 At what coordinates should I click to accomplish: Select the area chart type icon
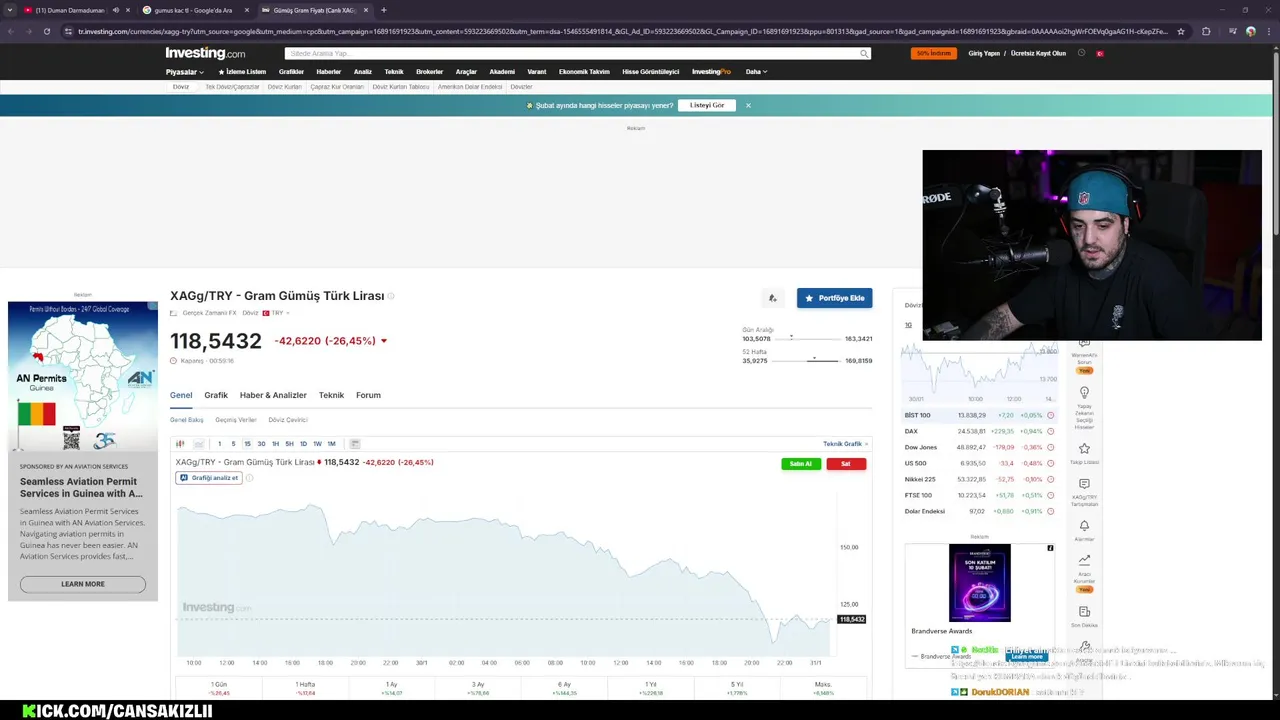[x=199, y=444]
